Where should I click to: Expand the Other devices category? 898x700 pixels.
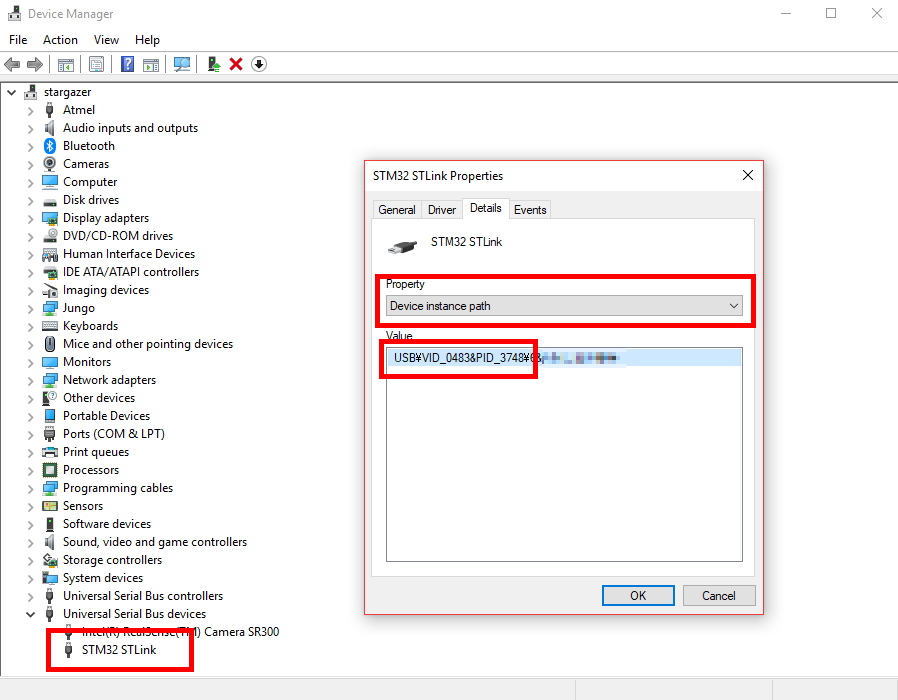point(30,398)
